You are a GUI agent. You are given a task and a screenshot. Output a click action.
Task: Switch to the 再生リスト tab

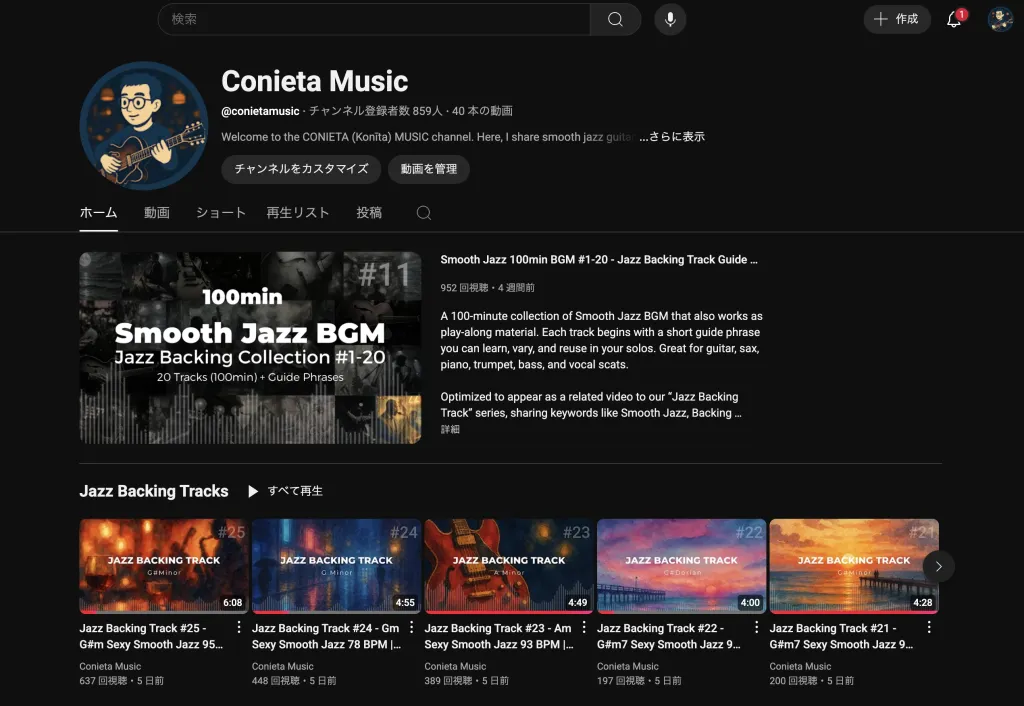298,213
